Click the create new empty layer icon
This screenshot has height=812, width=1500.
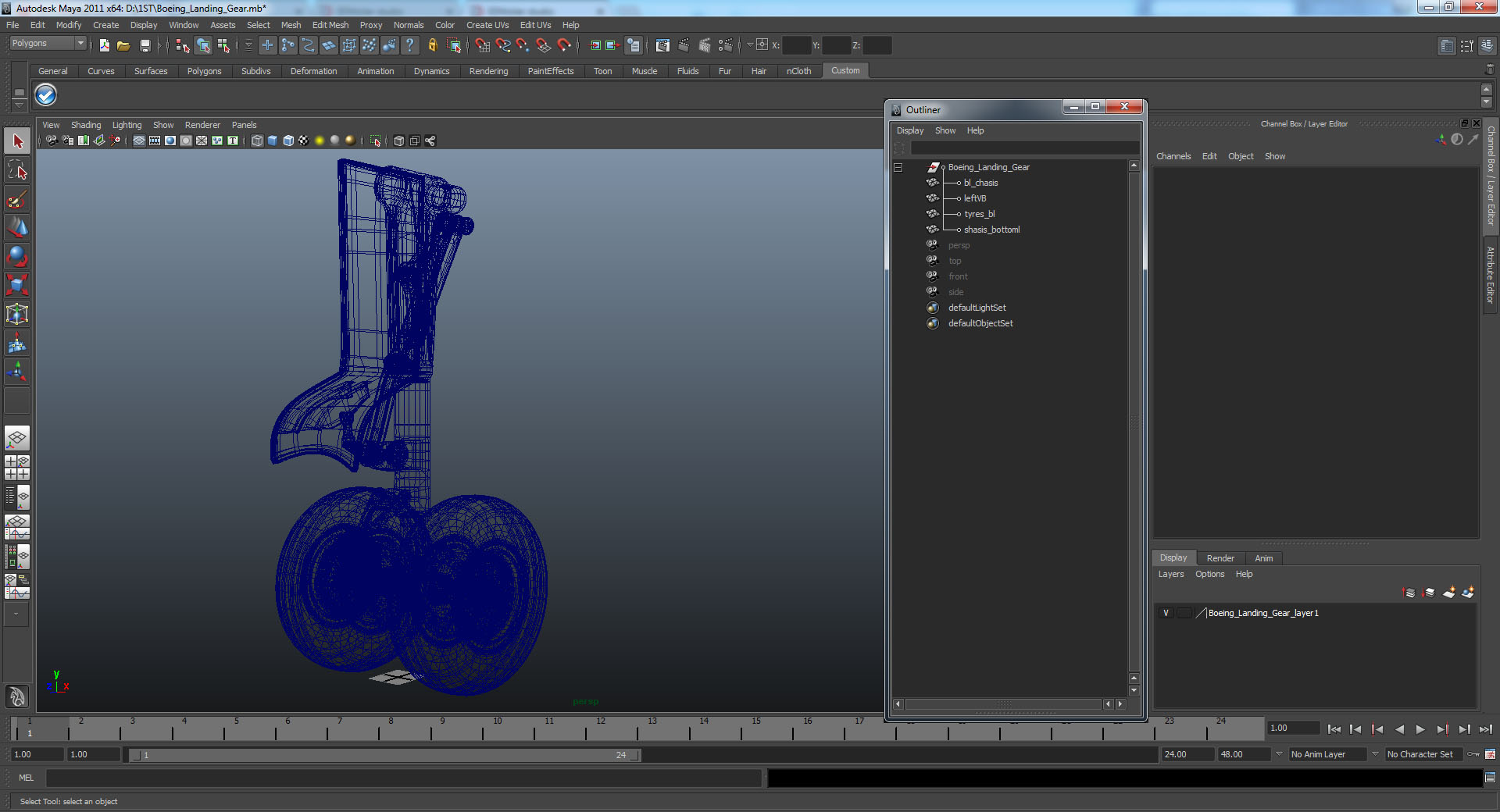click(x=1449, y=593)
